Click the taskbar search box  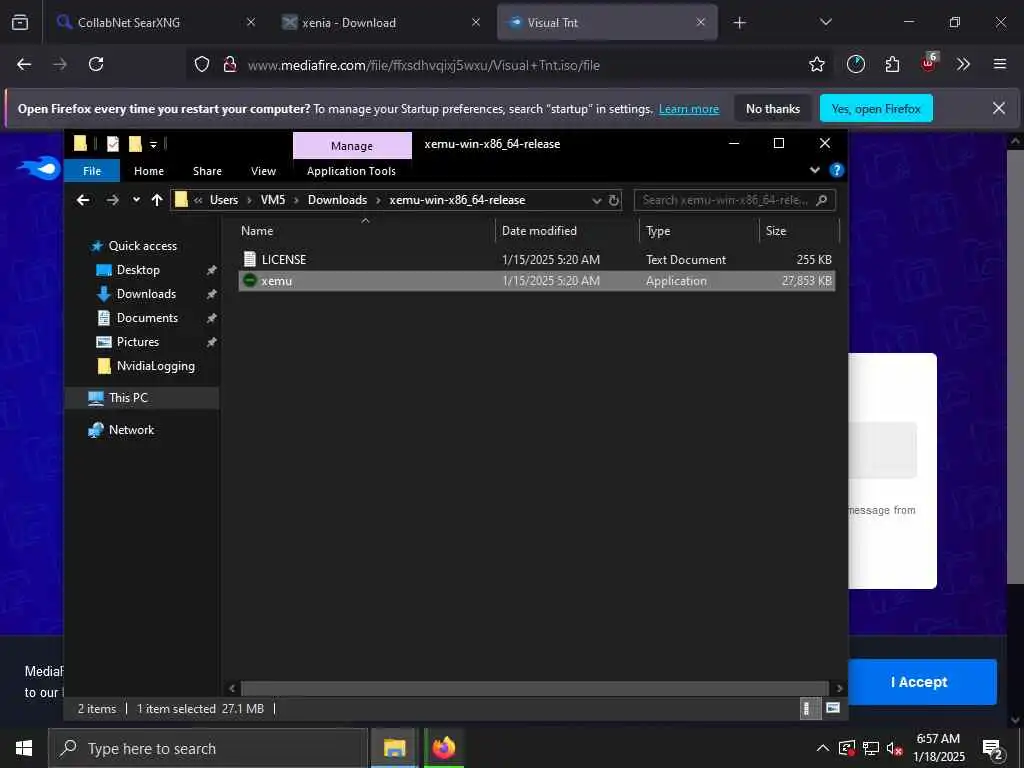(208, 748)
